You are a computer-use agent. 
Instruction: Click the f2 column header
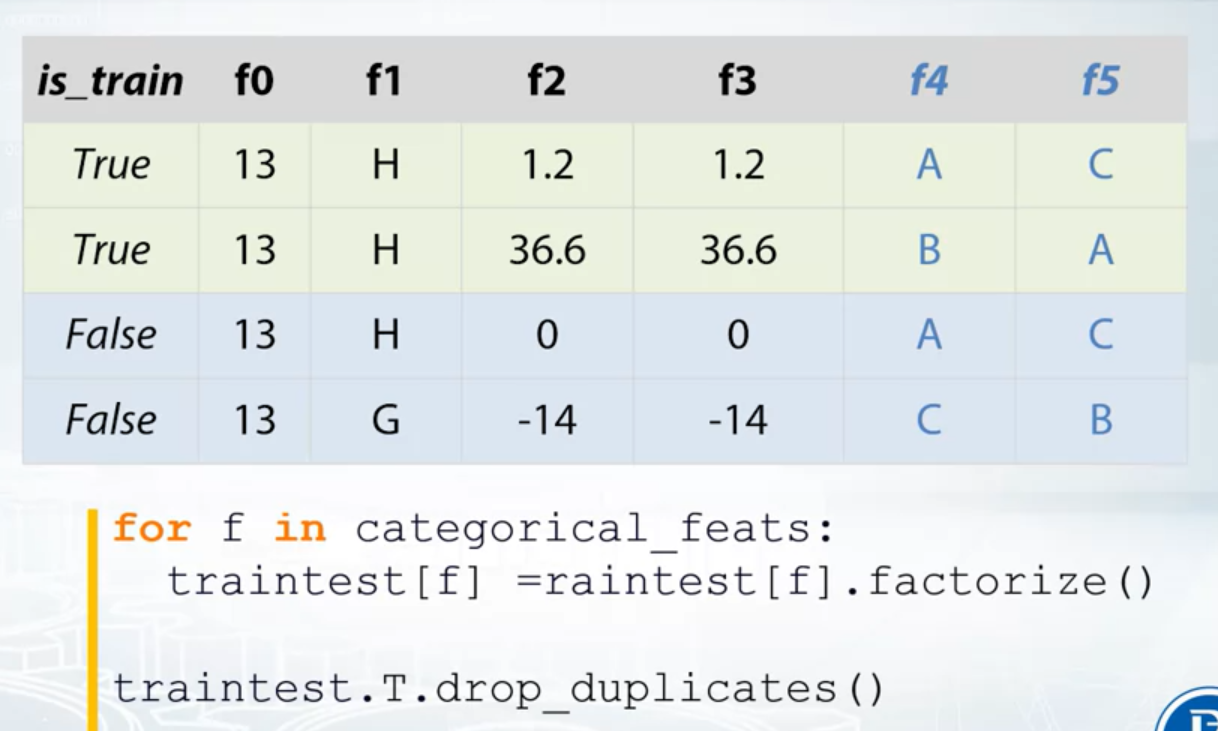[546, 81]
